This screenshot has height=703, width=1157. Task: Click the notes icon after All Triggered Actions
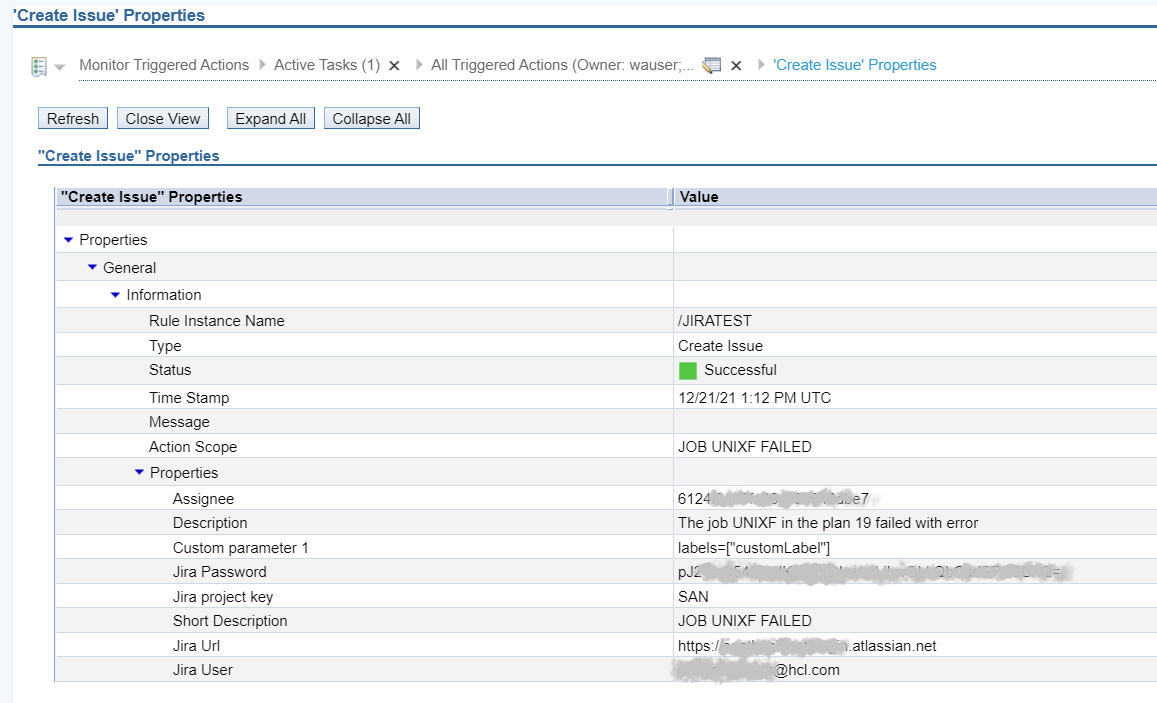[711, 66]
